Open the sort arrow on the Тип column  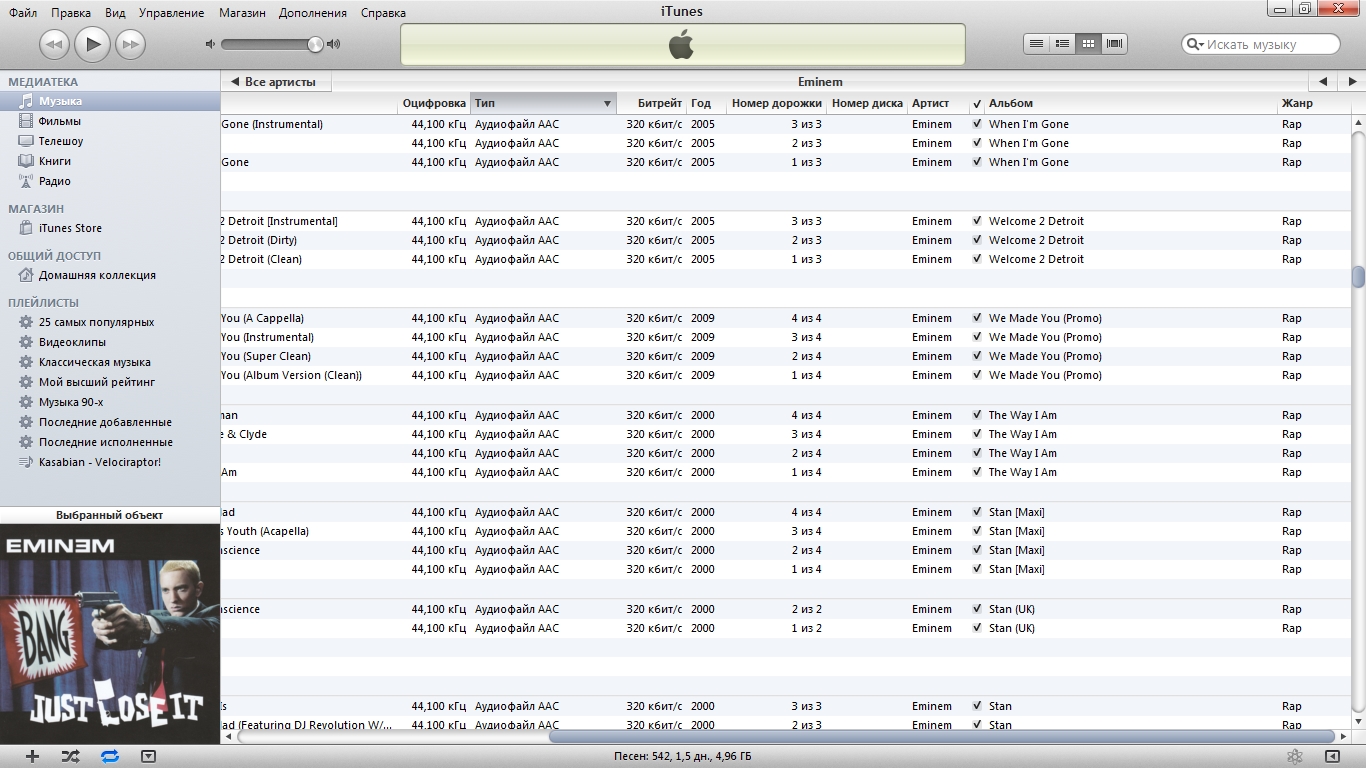tap(607, 104)
